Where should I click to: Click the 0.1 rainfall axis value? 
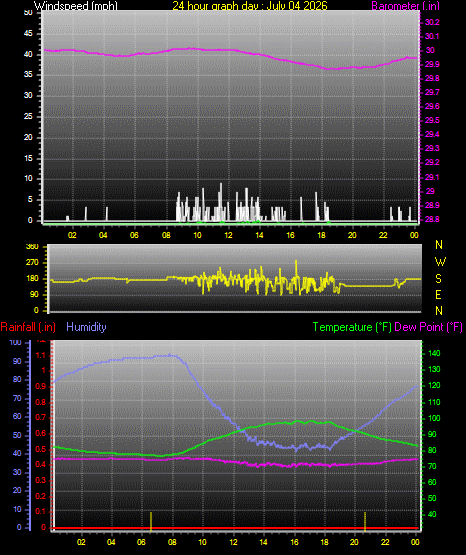point(41,512)
